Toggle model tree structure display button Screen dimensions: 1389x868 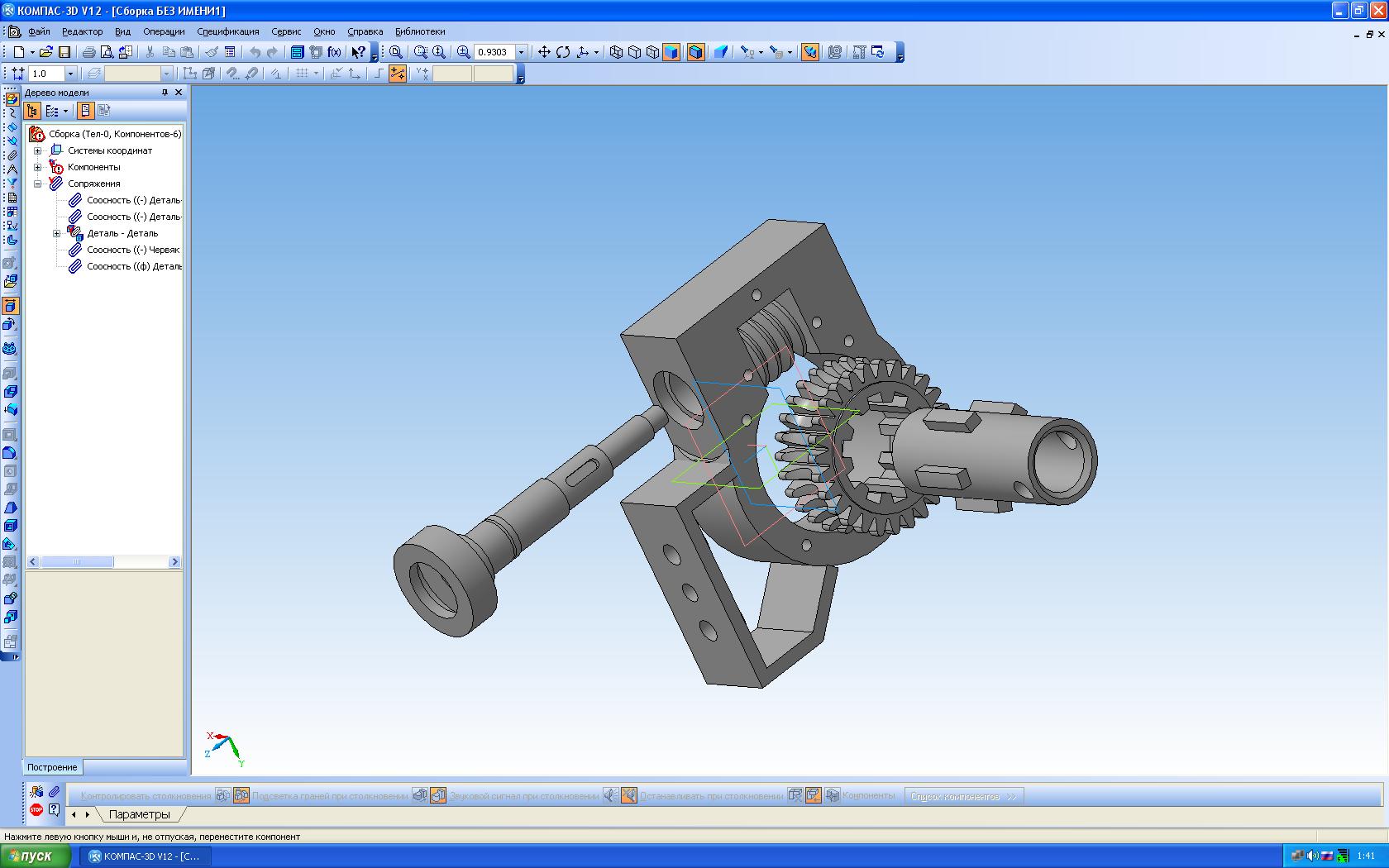pyautogui.click(x=32, y=111)
